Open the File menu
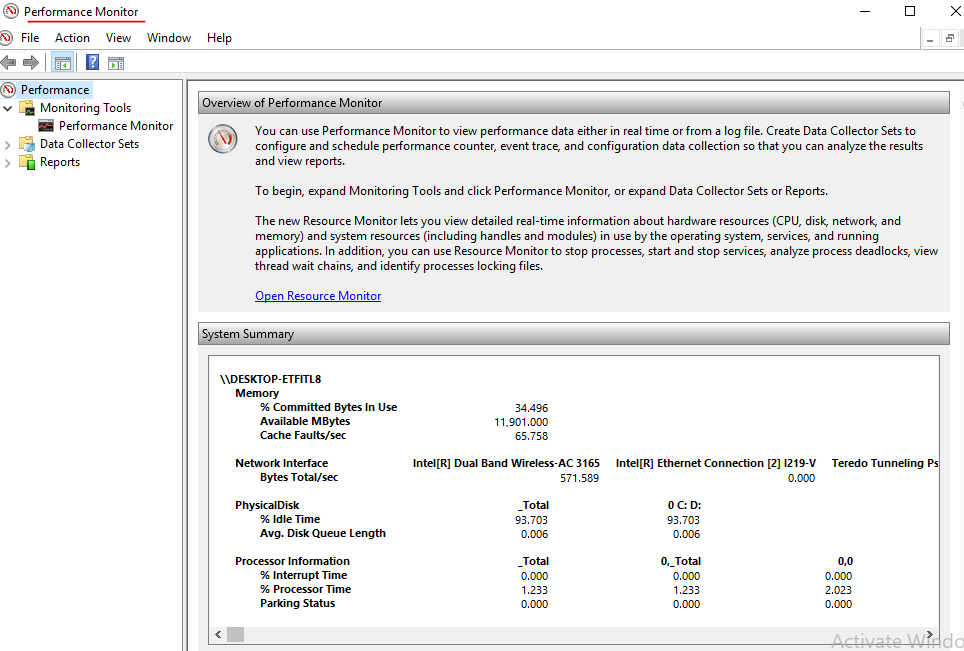The image size is (964, 651). [30, 38]
